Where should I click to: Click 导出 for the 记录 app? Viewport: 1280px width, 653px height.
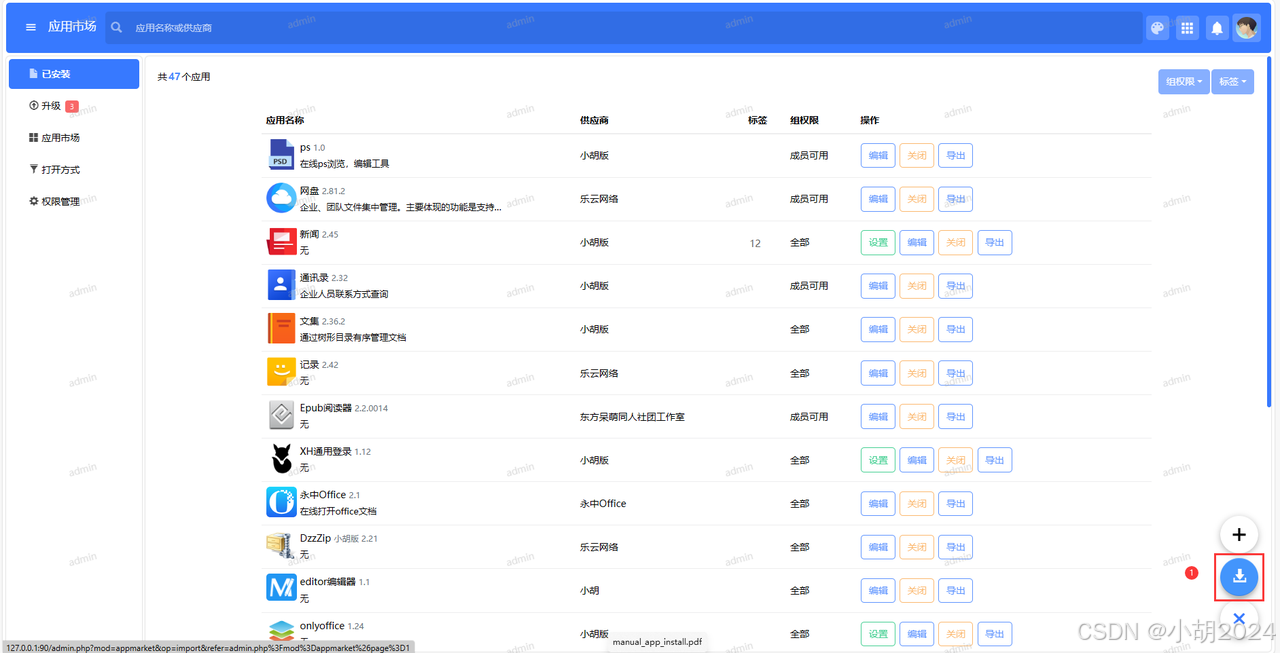(x=956, y=373)
